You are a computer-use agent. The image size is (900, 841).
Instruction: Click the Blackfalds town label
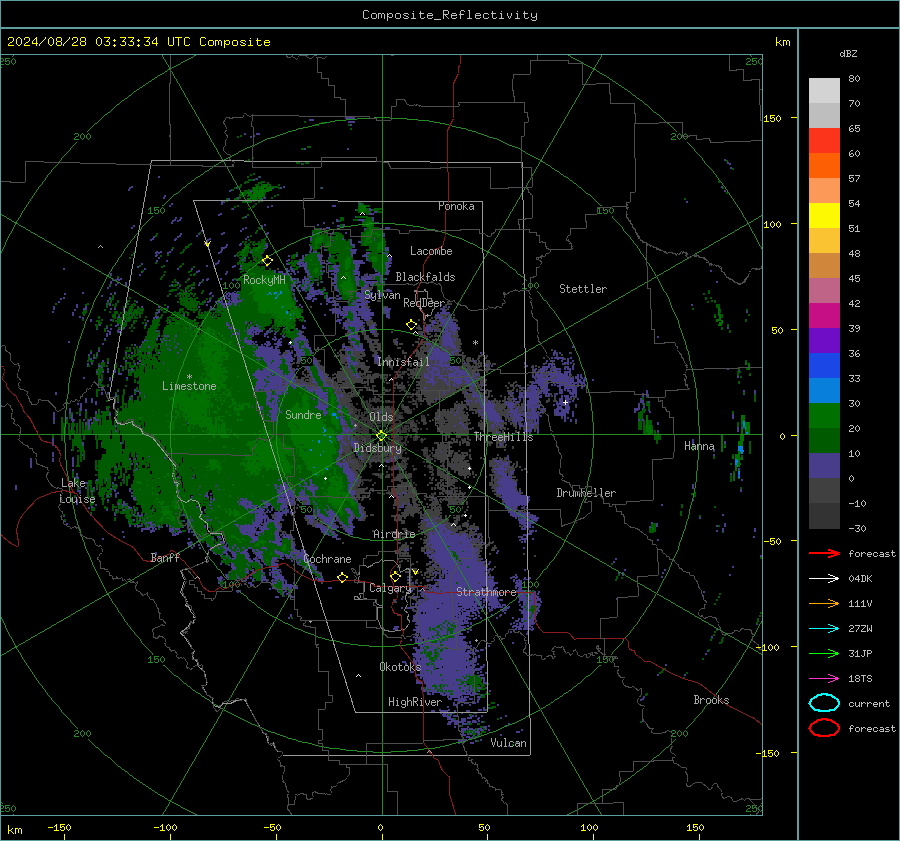tap(425, 277)
